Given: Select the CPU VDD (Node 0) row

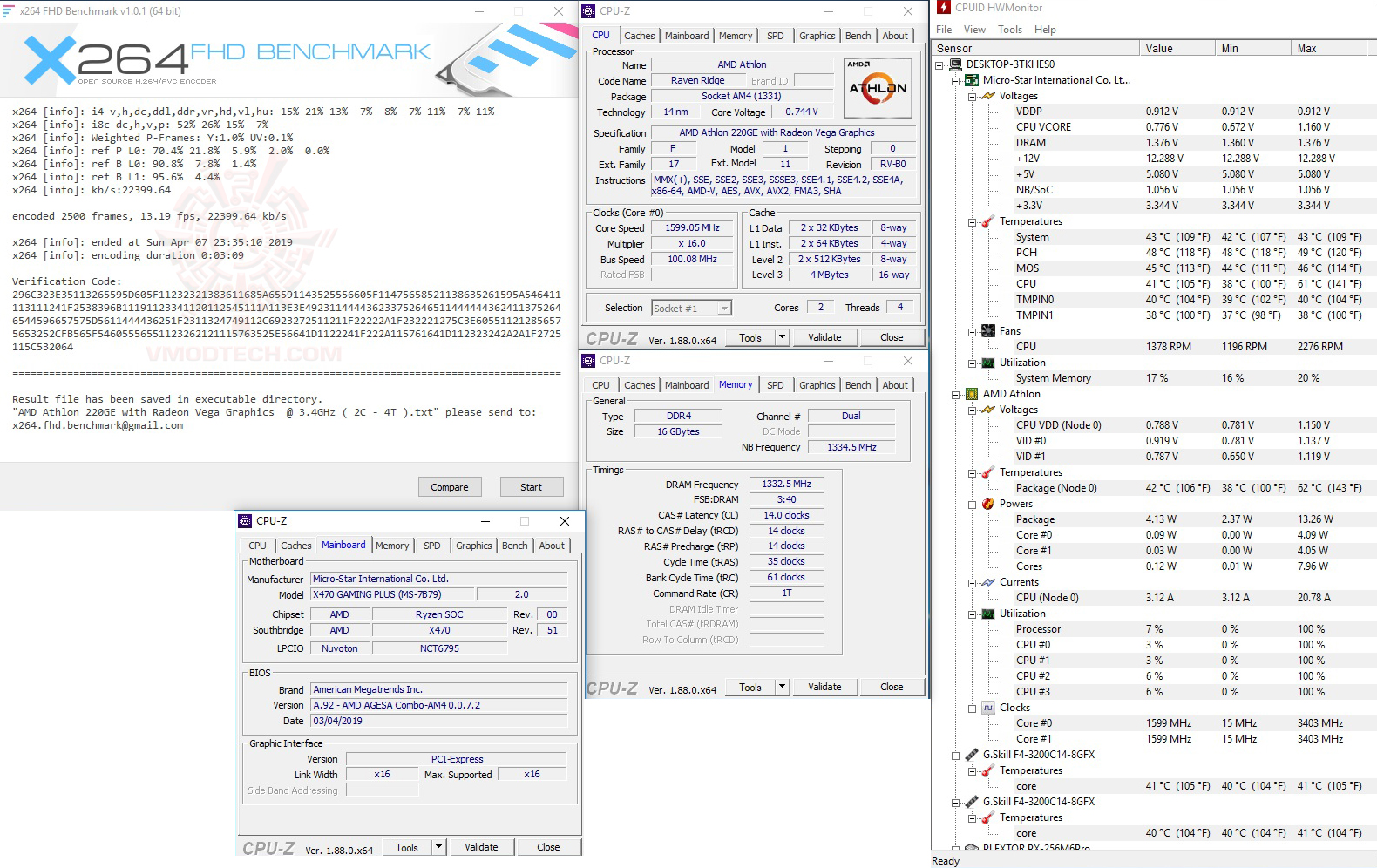Looking at the screenshot, I should click(x=1155, y=425).
